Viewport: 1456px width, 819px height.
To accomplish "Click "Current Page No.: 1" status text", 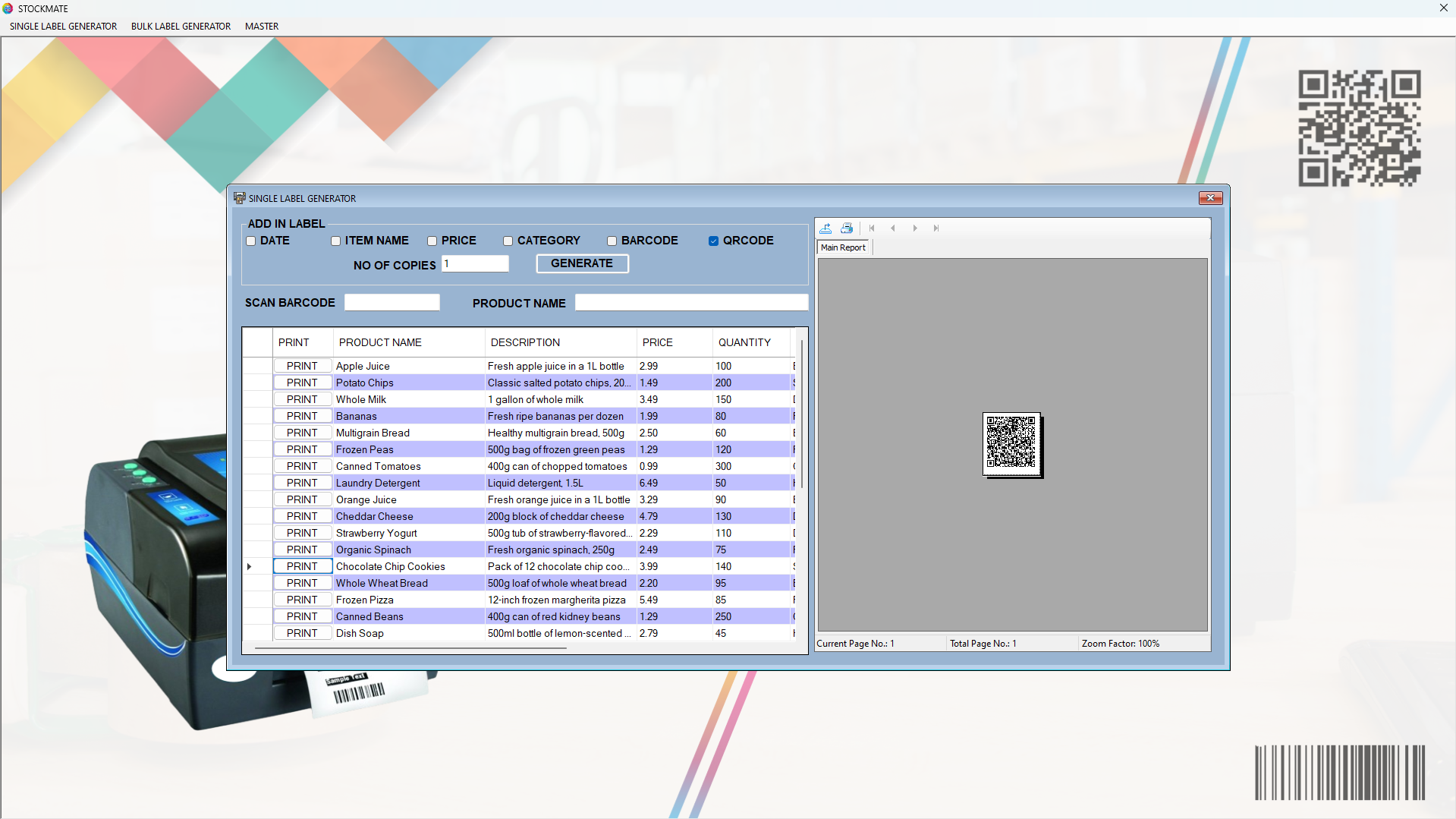I will 855,644.
